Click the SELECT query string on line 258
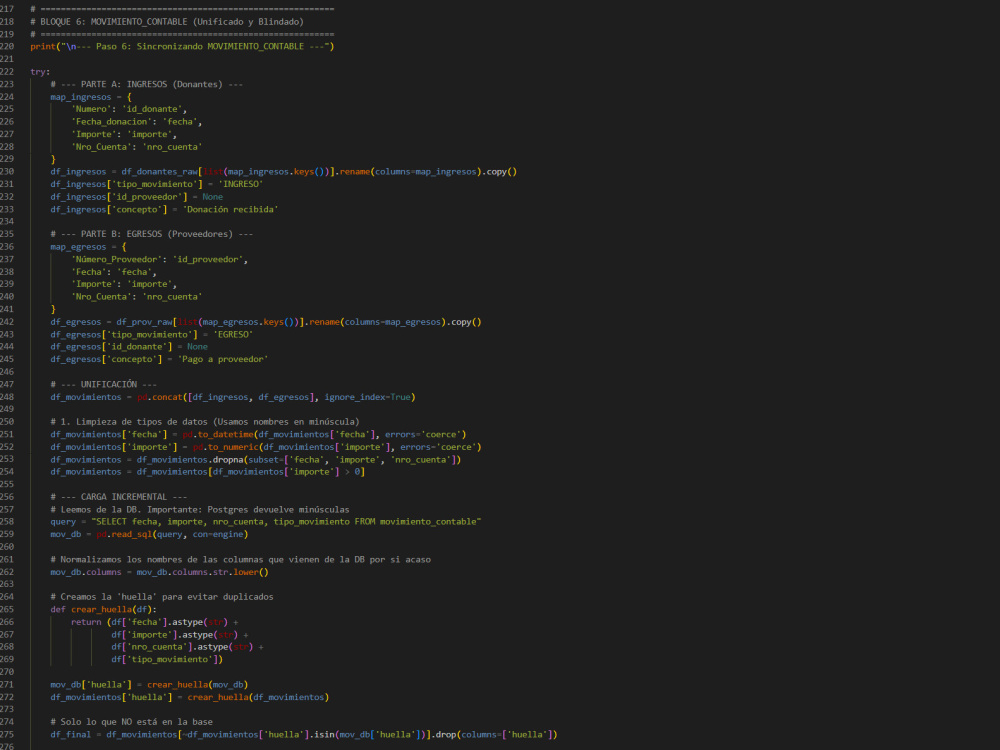1000x750 pixels. pyautogui.click(x=286, y=522)
